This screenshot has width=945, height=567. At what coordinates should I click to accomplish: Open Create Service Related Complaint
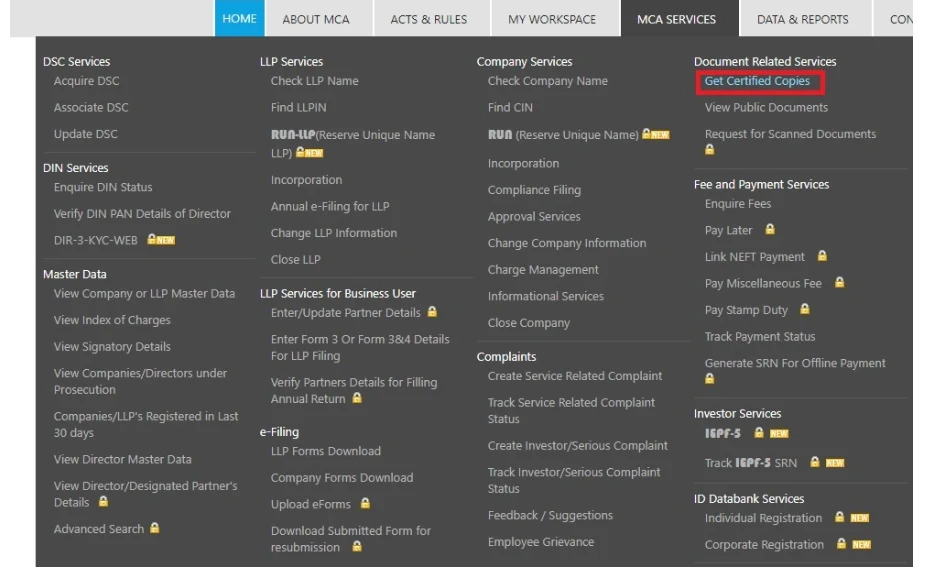coord(574,376)
